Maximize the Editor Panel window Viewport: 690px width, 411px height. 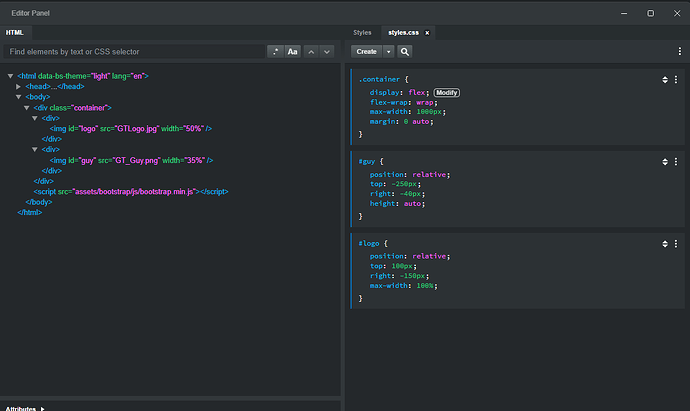coord(650,13)
